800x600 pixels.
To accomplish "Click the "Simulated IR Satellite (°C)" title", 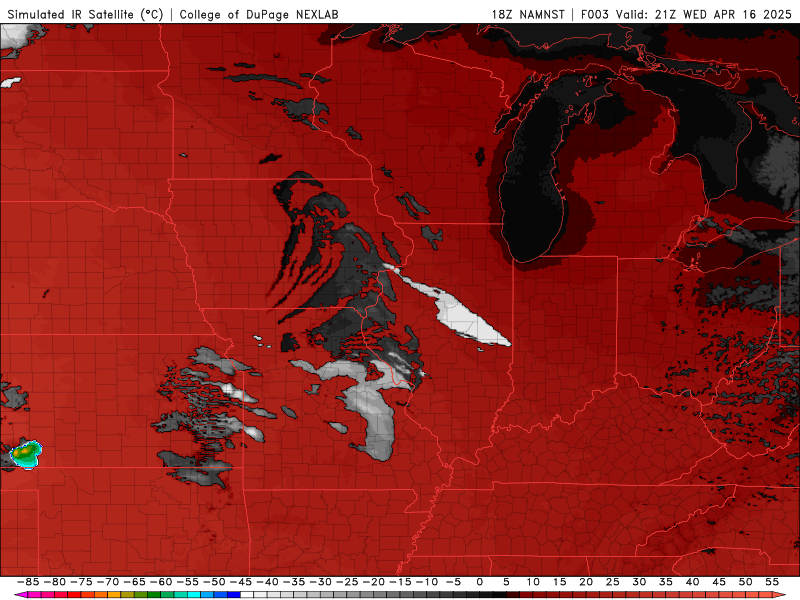I will [85, 15].
